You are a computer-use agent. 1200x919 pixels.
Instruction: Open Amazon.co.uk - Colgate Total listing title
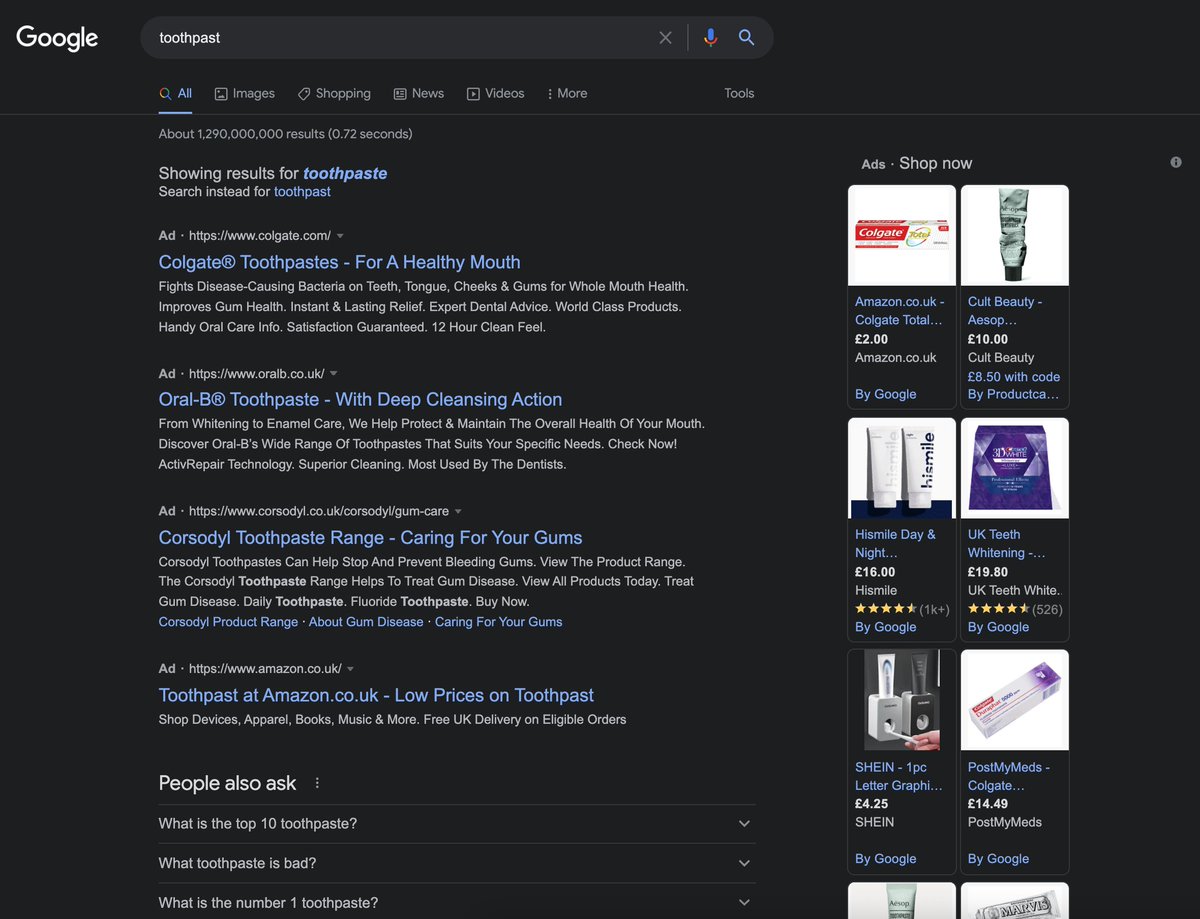pos(900,310)
